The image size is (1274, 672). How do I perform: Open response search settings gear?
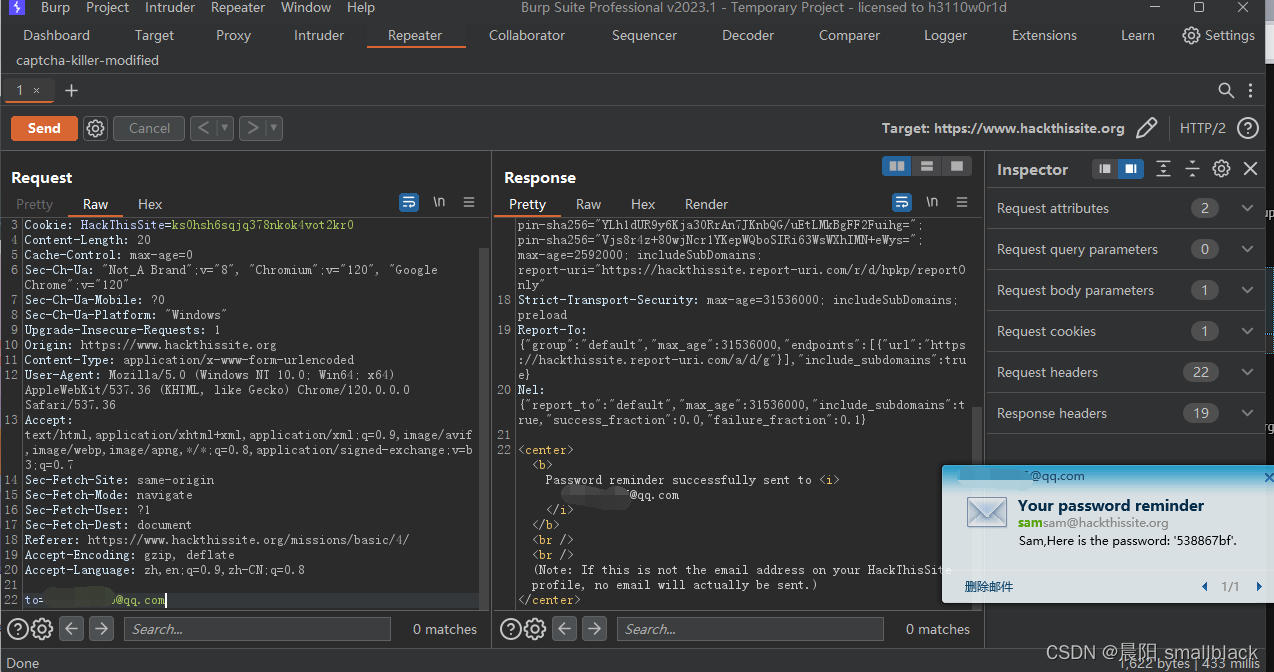tap(535, 629)
